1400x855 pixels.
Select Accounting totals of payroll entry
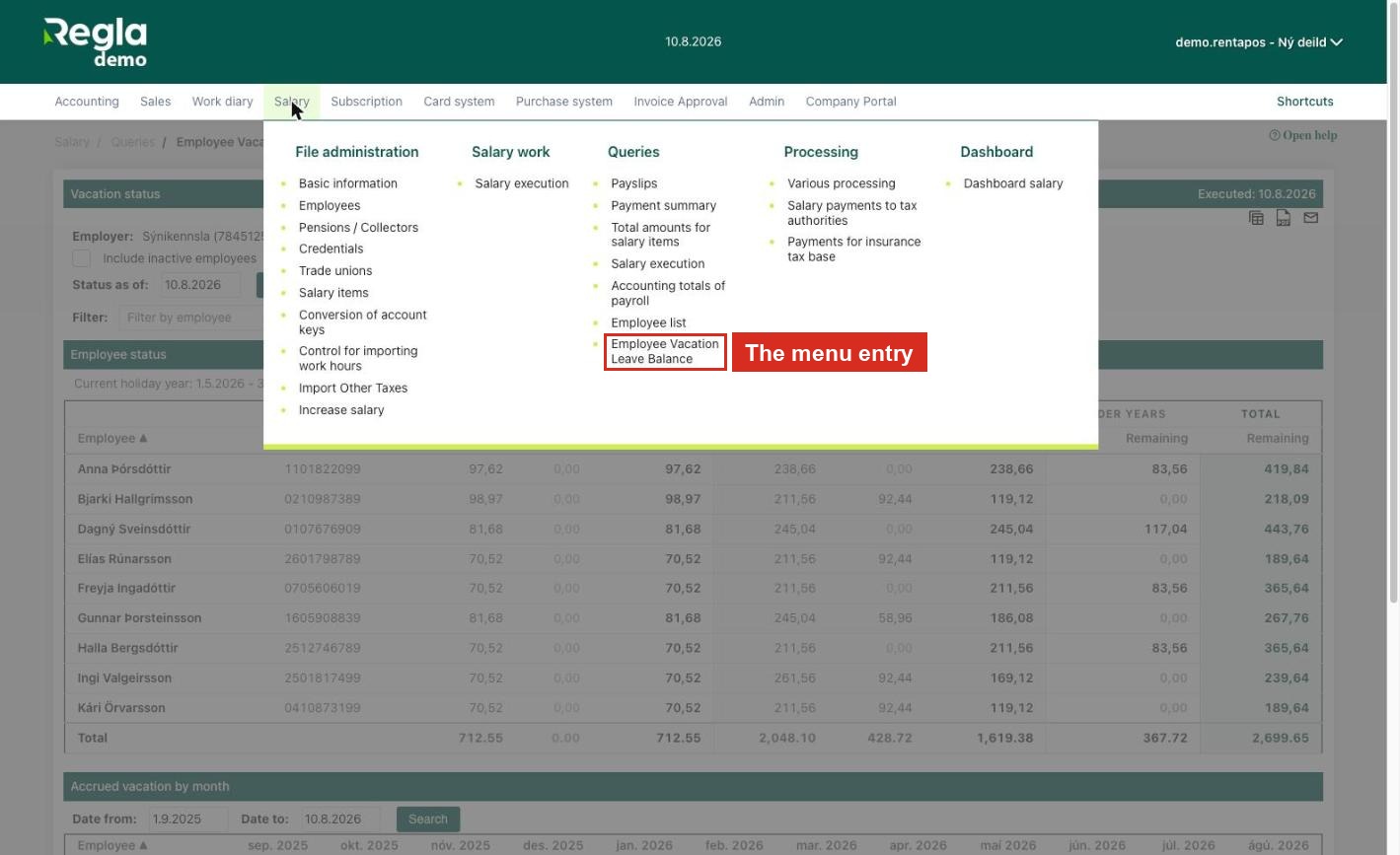coord(668,293)
